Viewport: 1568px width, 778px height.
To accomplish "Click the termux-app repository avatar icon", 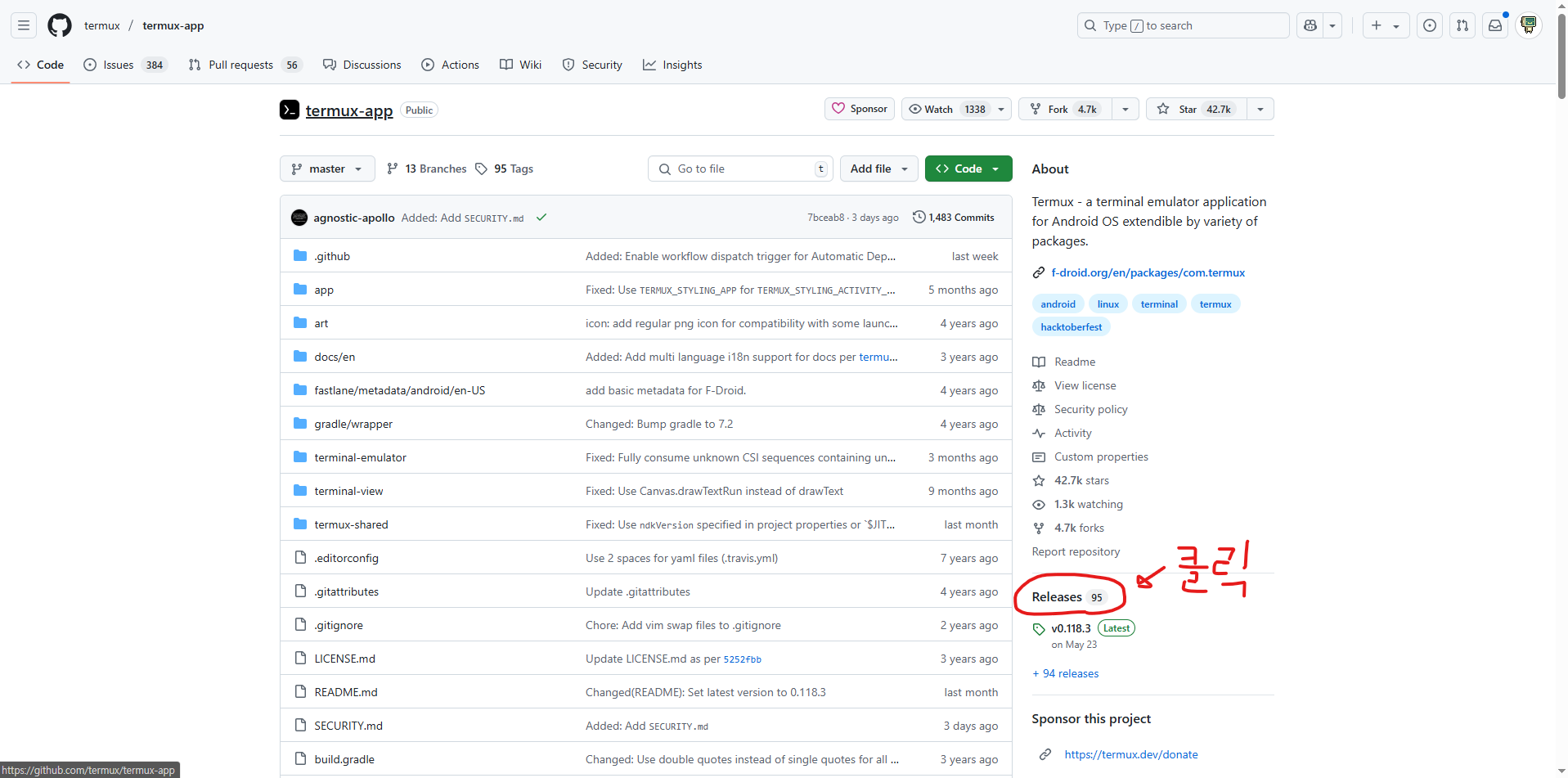I will click(x=290, y=110).
